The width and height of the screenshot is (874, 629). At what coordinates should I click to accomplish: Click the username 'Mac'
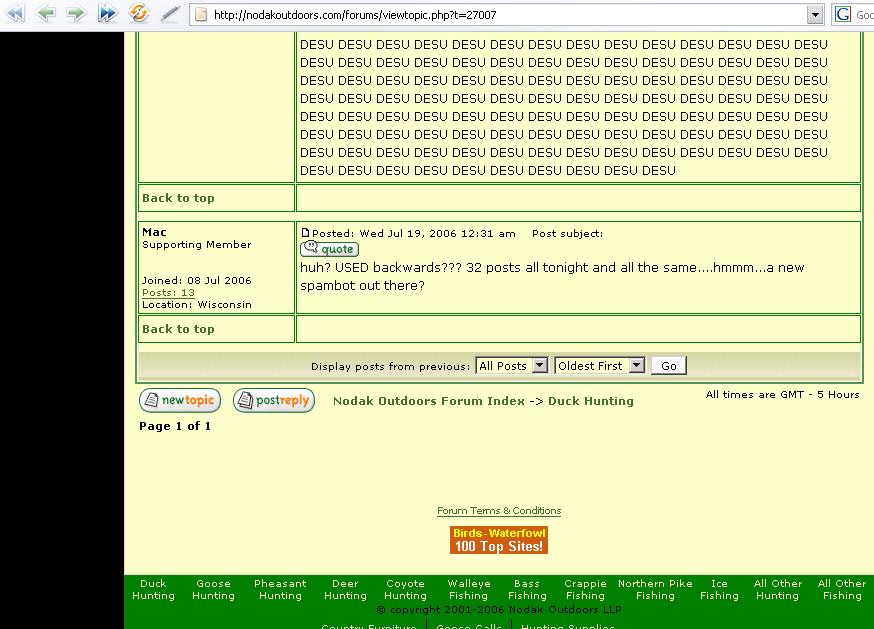click(x=154, y=232)
